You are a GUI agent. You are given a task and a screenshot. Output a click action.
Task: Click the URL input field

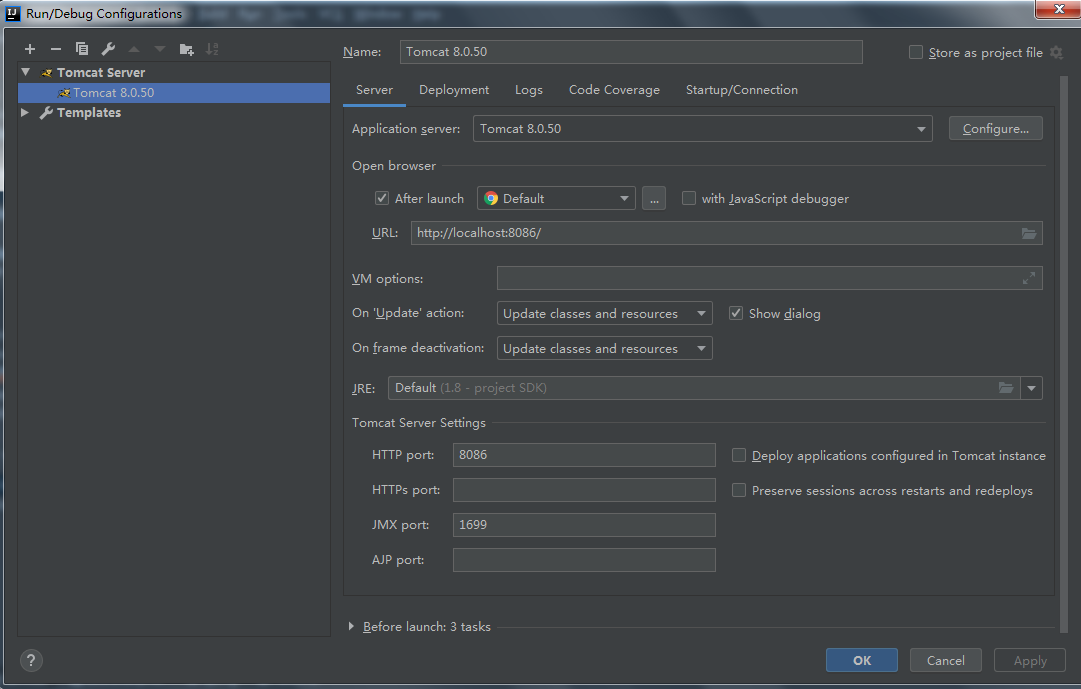727,233
